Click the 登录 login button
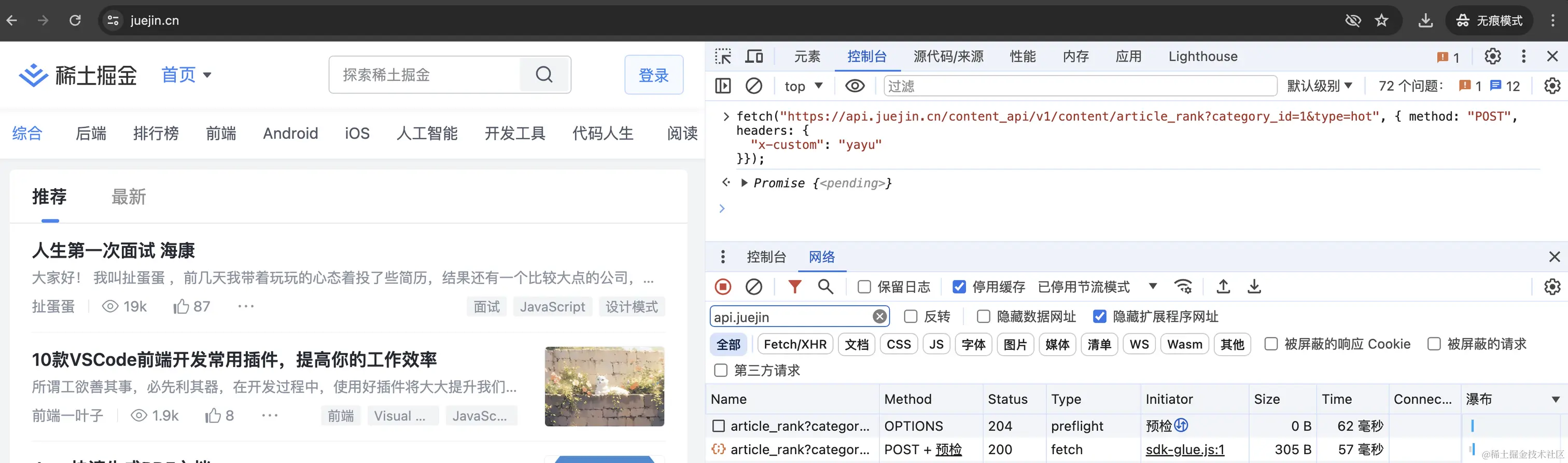The width and height of the screenshot is (1568, 463). click(654, 75)
